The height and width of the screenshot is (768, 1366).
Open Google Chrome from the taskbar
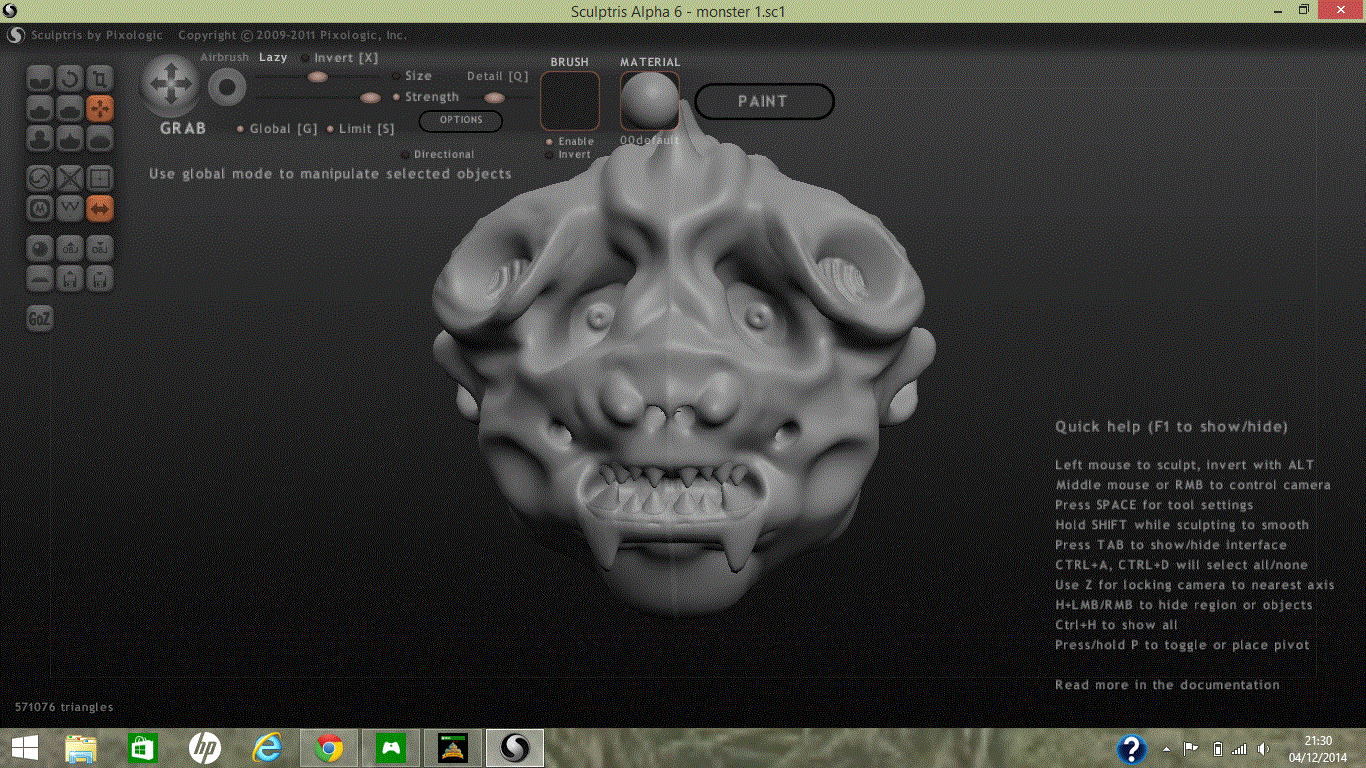pos(329,747)
